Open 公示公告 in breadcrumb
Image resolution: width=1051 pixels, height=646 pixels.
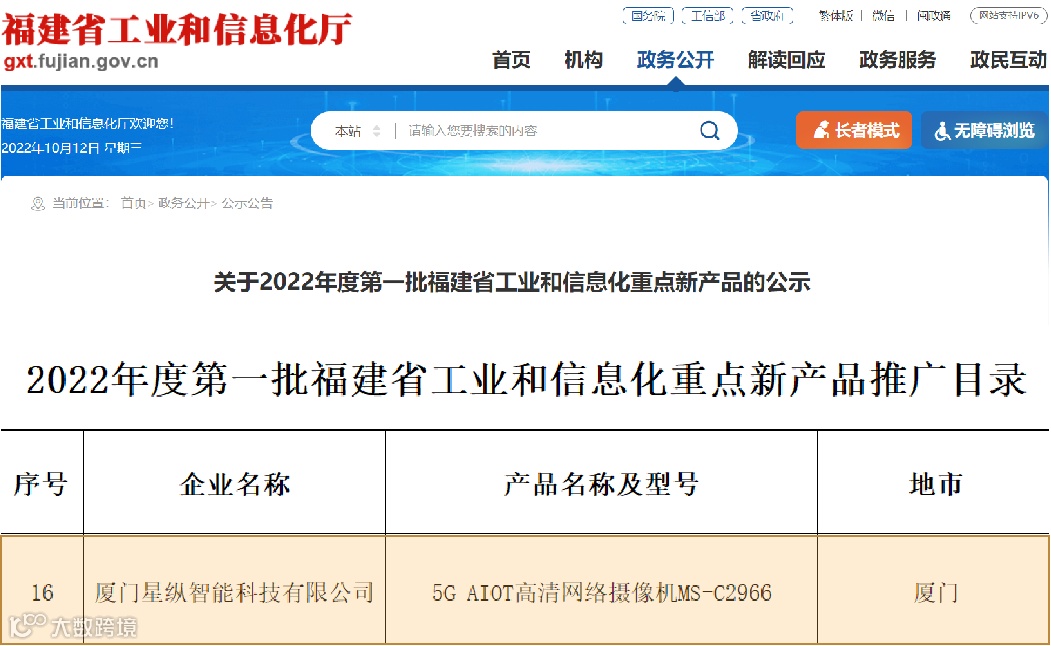tap(247, 203)
